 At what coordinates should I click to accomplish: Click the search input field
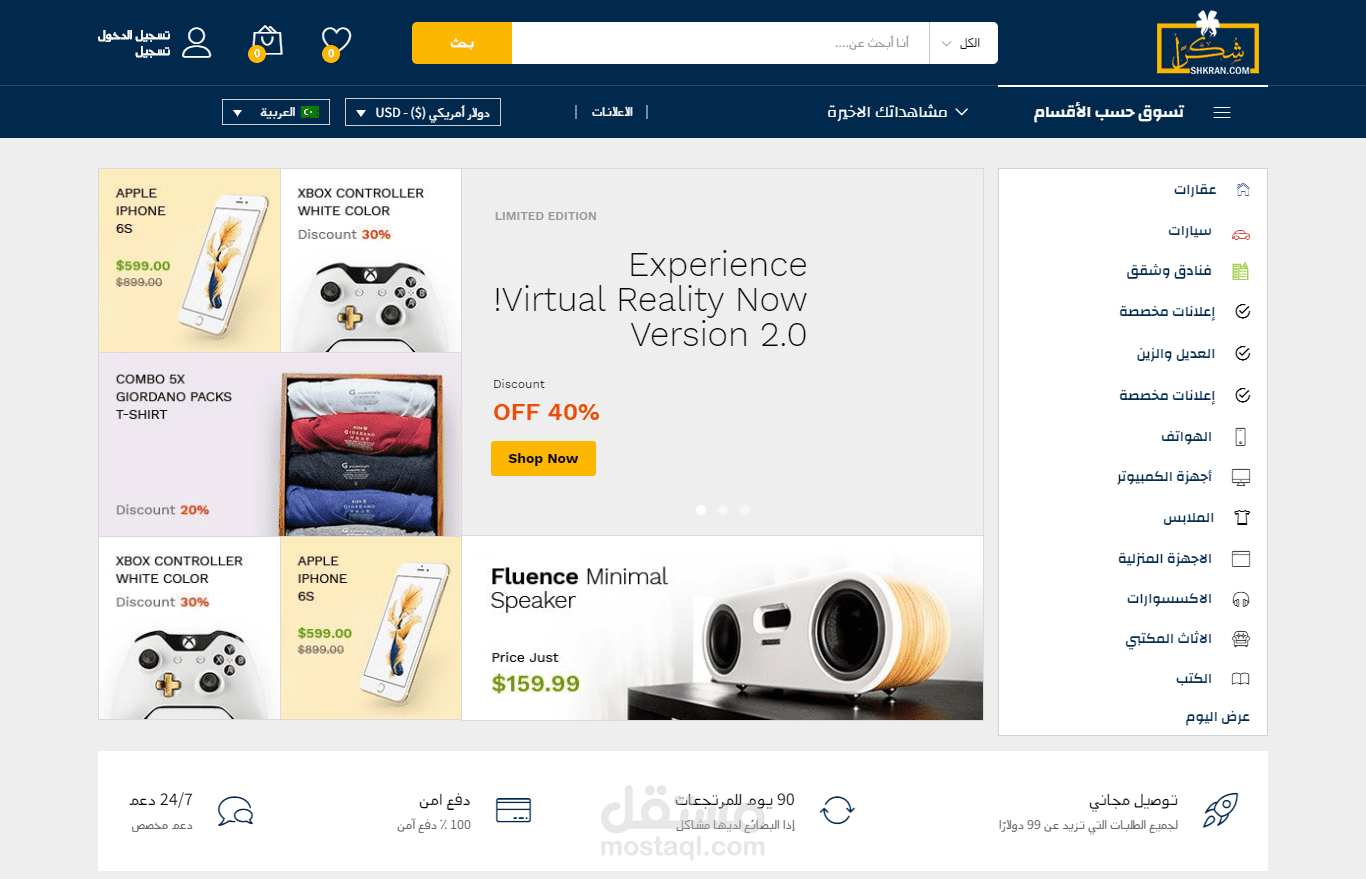point(721,43)
